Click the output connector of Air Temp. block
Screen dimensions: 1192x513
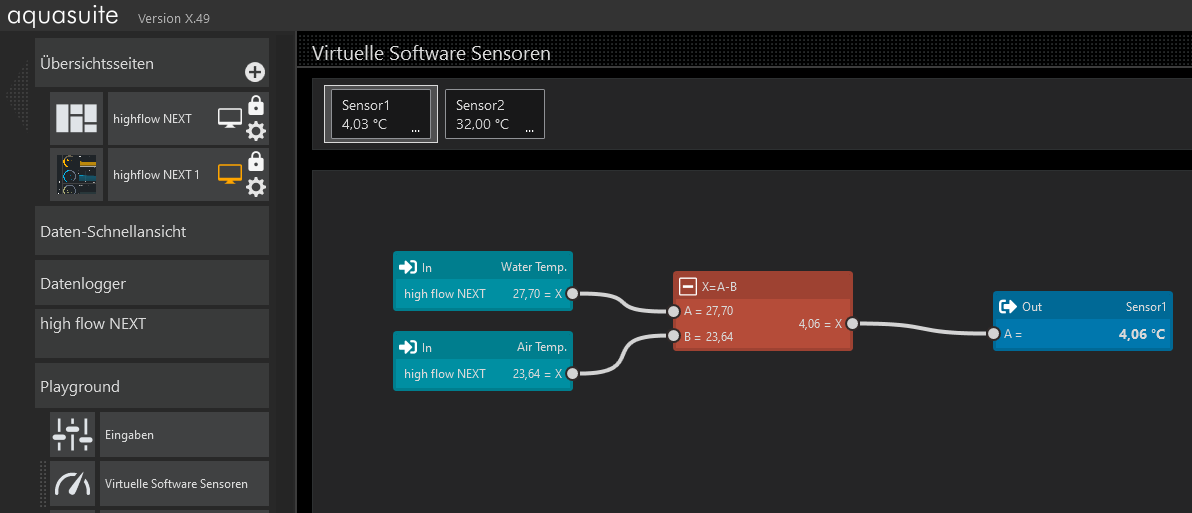572,374
